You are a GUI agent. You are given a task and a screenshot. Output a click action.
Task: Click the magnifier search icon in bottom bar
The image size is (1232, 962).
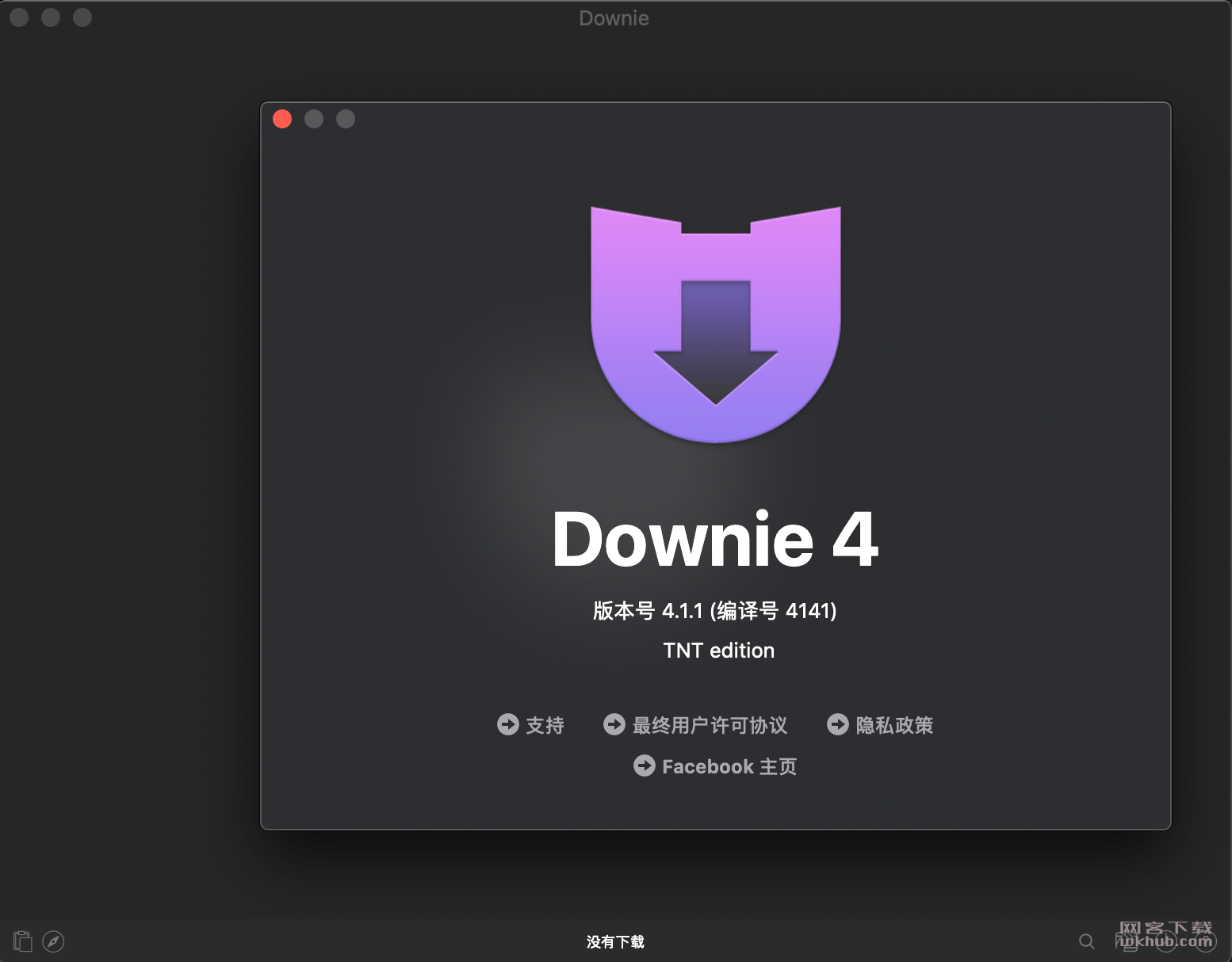(x=1087, y=941)
